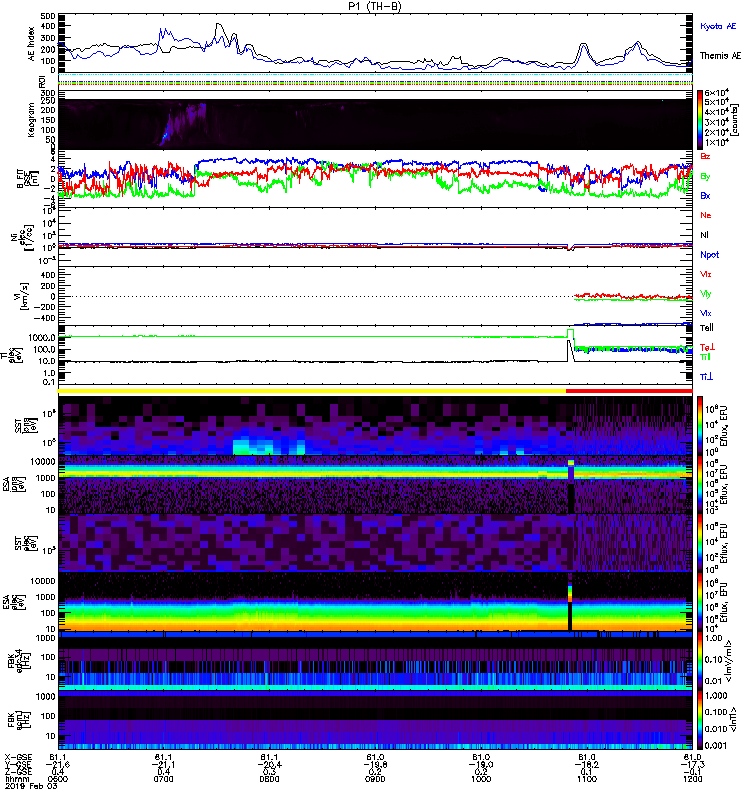Click the X-GSE row label
Screen dimensions: 750x800
(x=18, y=758)
